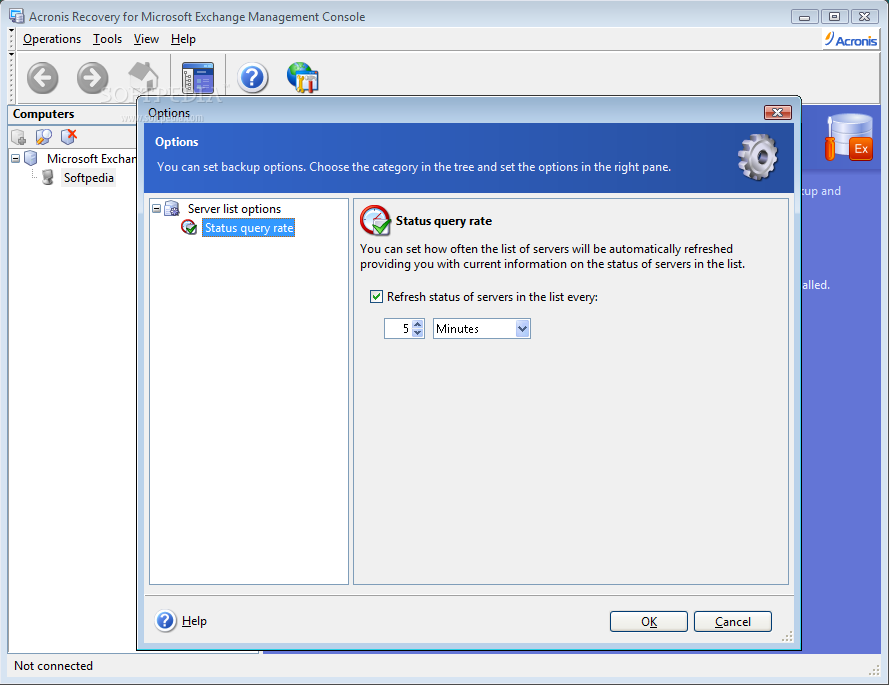This screenshot has height=685, width=889.
Task: Maximize the Management Console window
Action: pyautogui.click(x=834, y=16)
